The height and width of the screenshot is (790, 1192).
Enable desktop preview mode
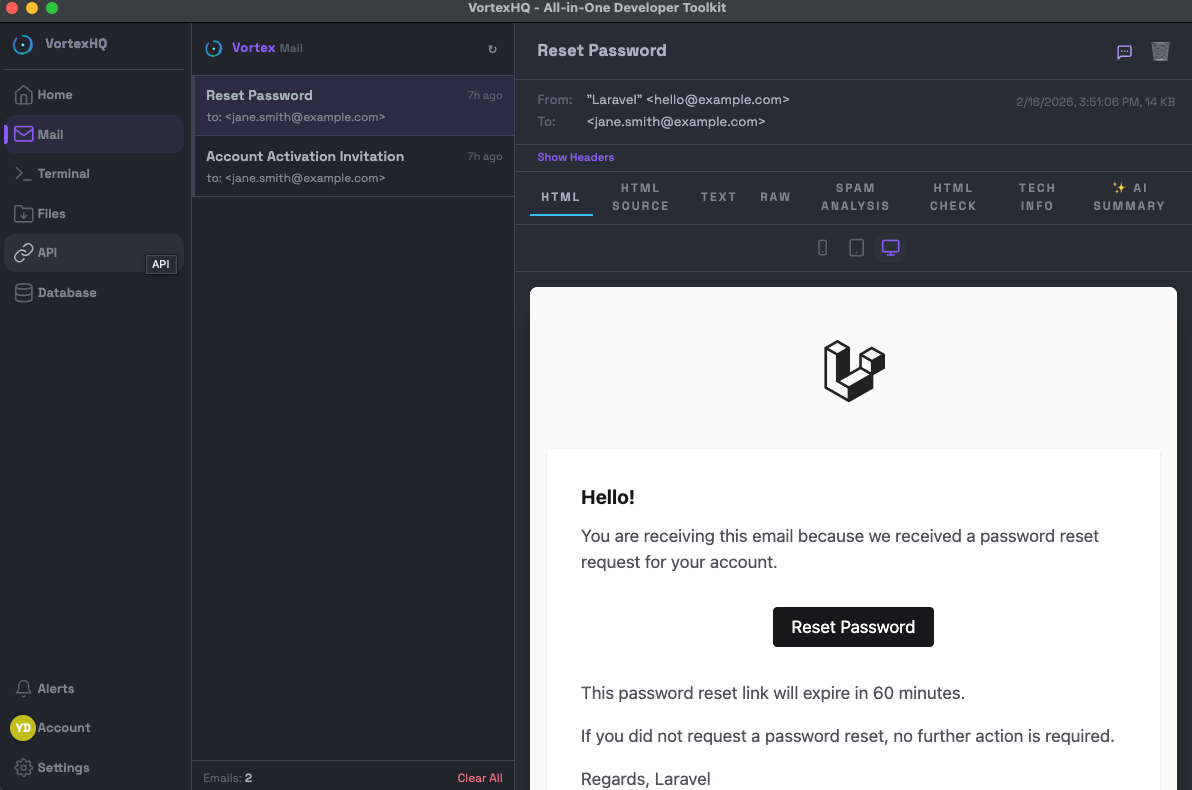pos(890,247)
